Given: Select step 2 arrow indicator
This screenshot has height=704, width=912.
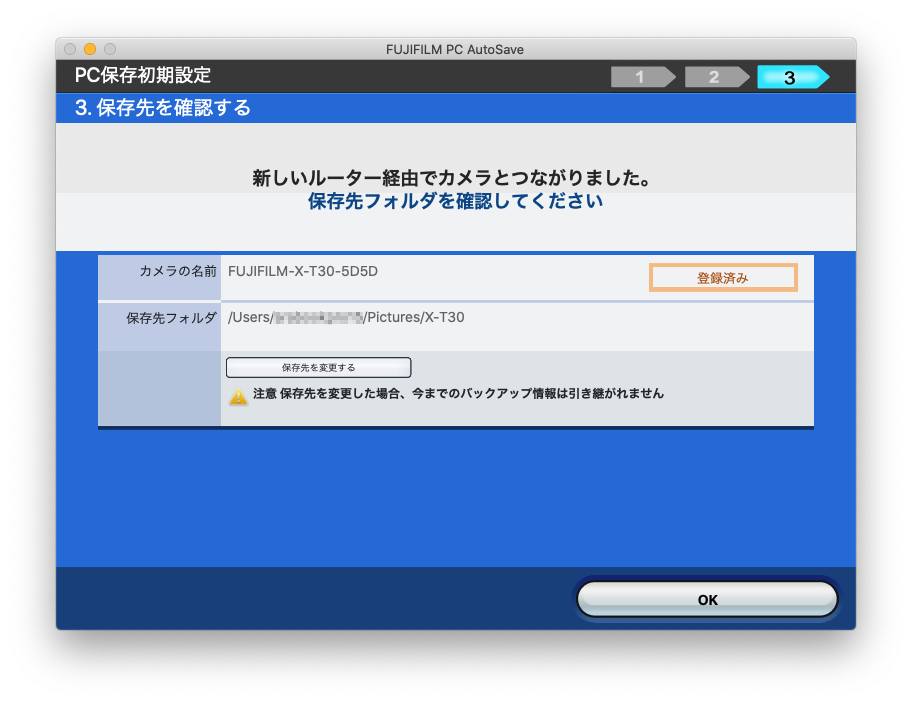Looking at the screenshot, I should coord(717,77).
